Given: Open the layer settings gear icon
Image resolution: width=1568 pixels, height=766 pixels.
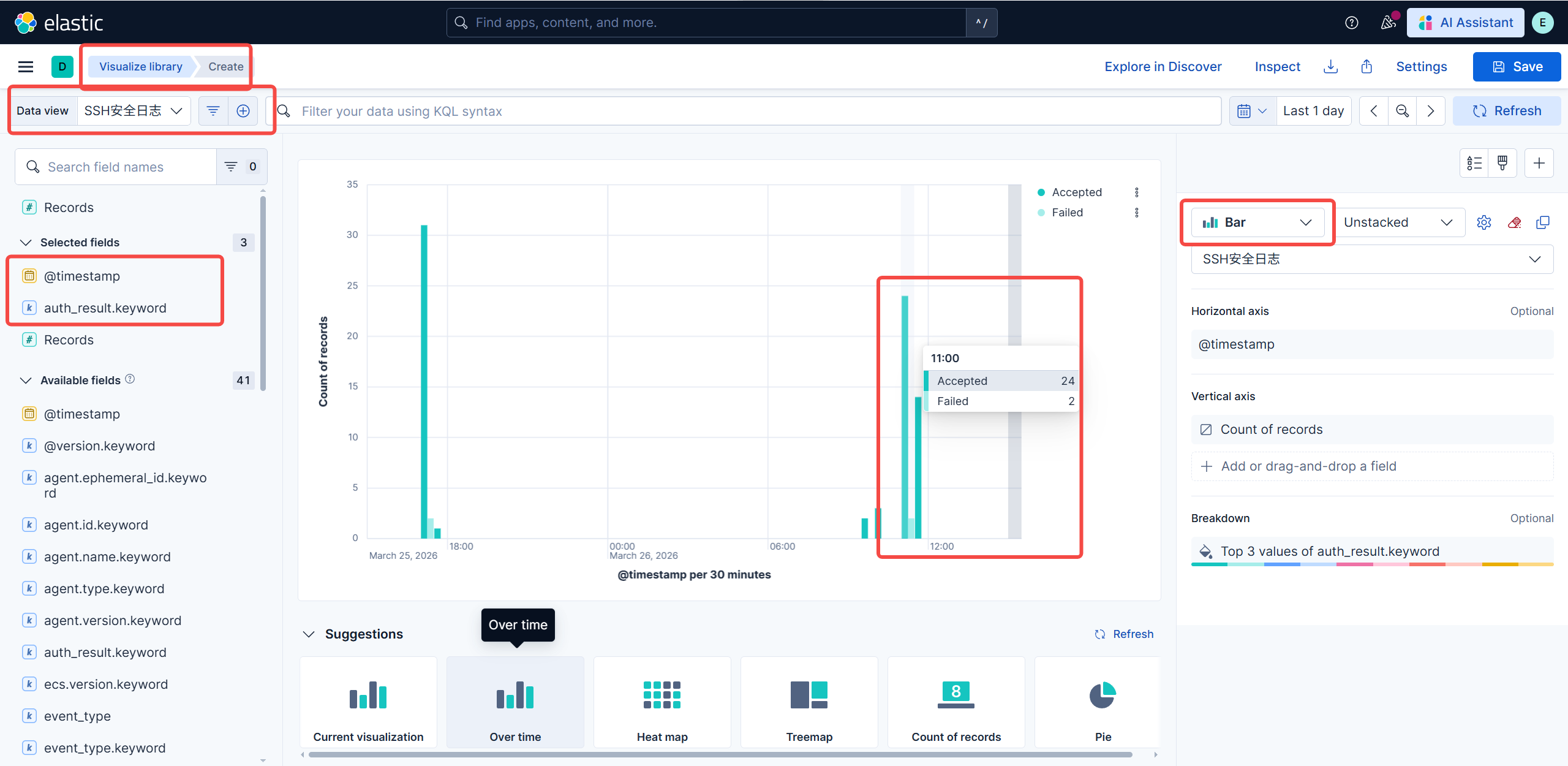Looking at the screenshot, I should click(1483, 222).
